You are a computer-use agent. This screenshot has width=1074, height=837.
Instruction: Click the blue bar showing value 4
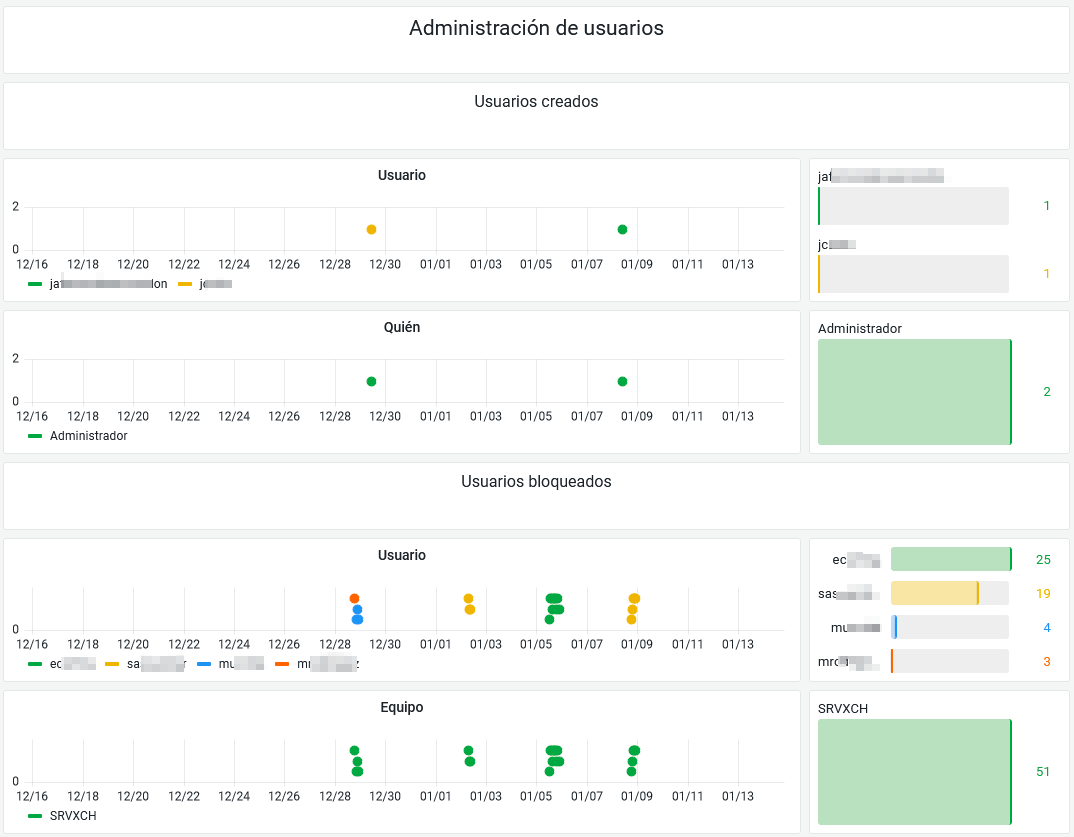pyautogui.click(x=894, y=627)
